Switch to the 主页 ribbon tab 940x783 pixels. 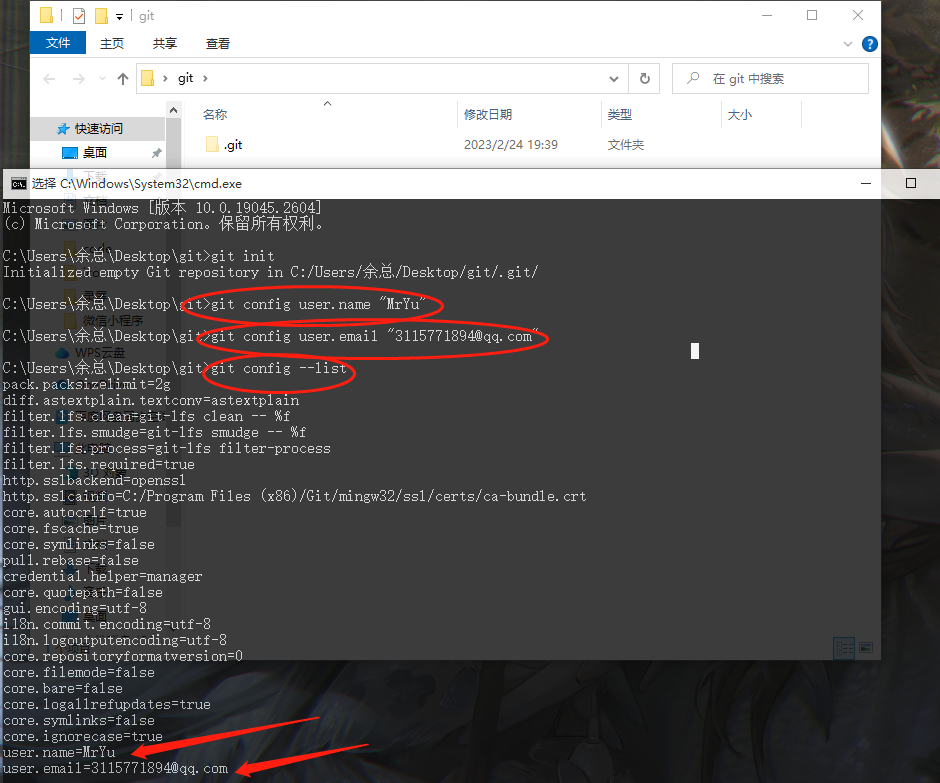(112, 43)
